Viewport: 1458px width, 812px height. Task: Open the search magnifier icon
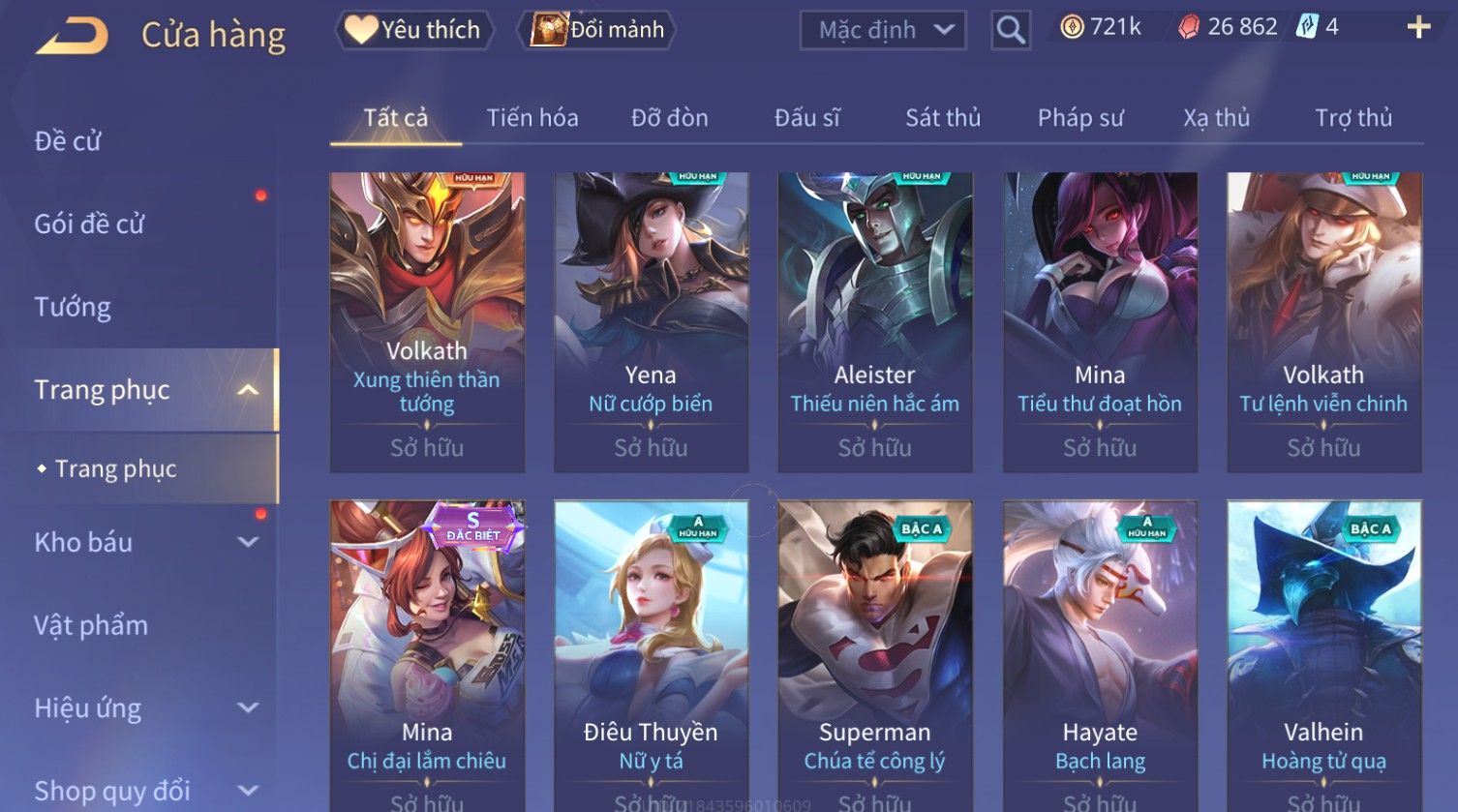1011,31
